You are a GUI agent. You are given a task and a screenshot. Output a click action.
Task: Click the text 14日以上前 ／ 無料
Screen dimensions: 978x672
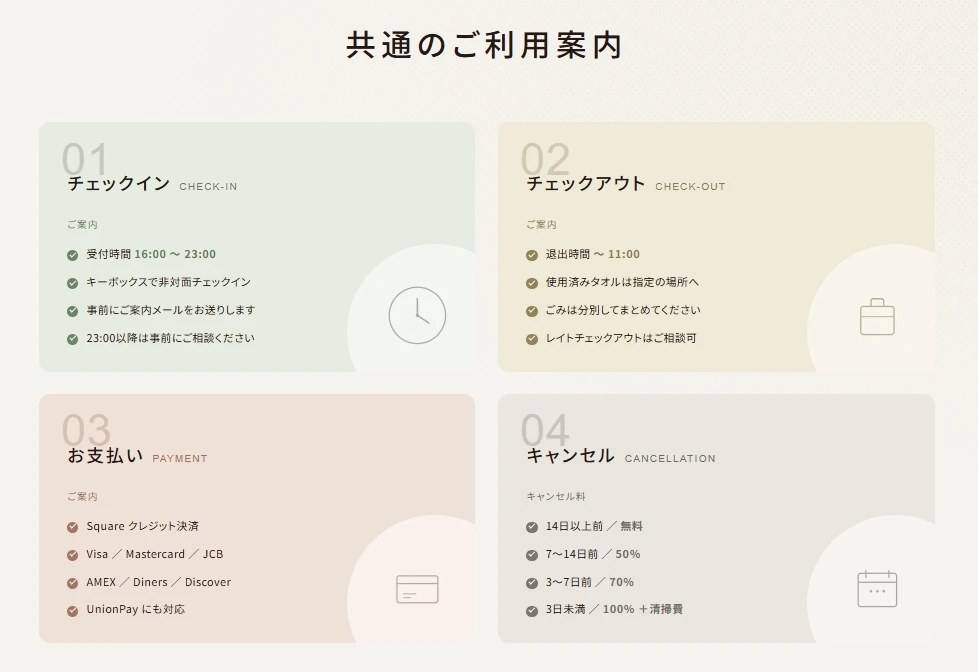(594, 526)
